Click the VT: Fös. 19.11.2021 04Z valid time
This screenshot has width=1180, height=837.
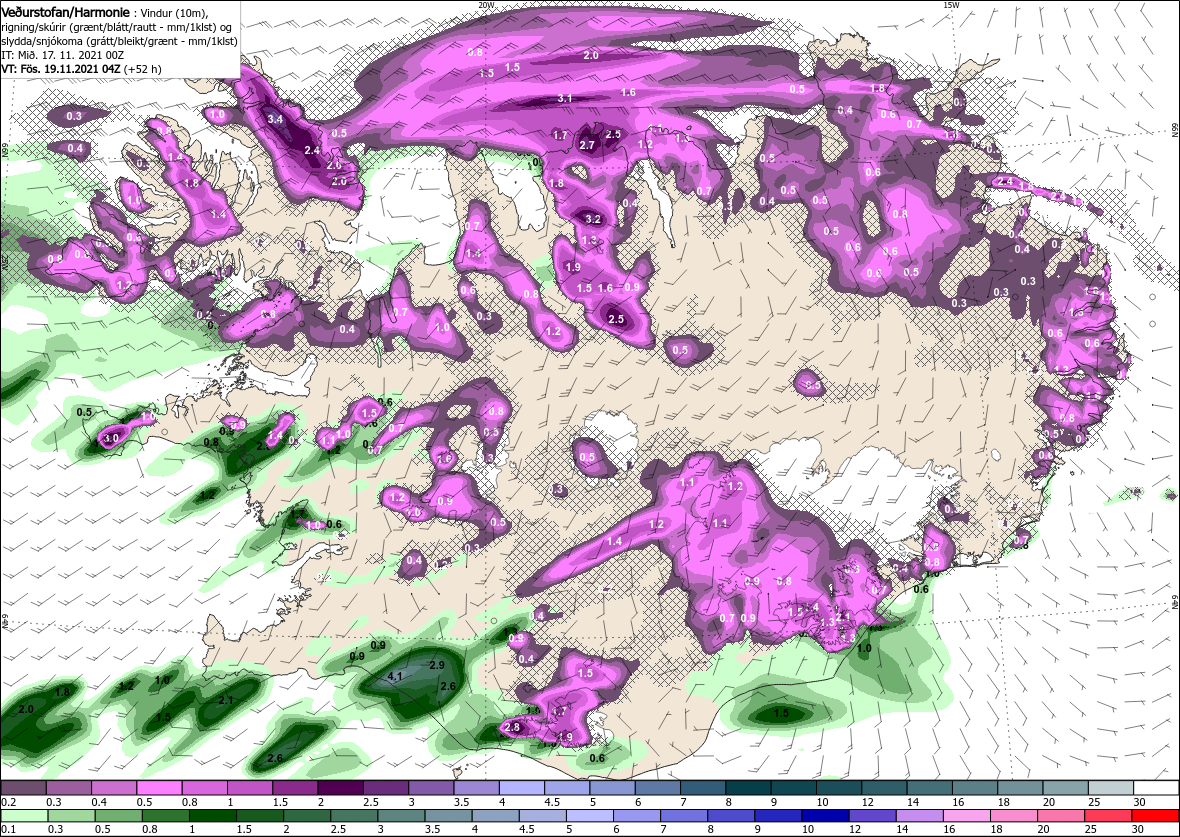(x=62, y=68)
